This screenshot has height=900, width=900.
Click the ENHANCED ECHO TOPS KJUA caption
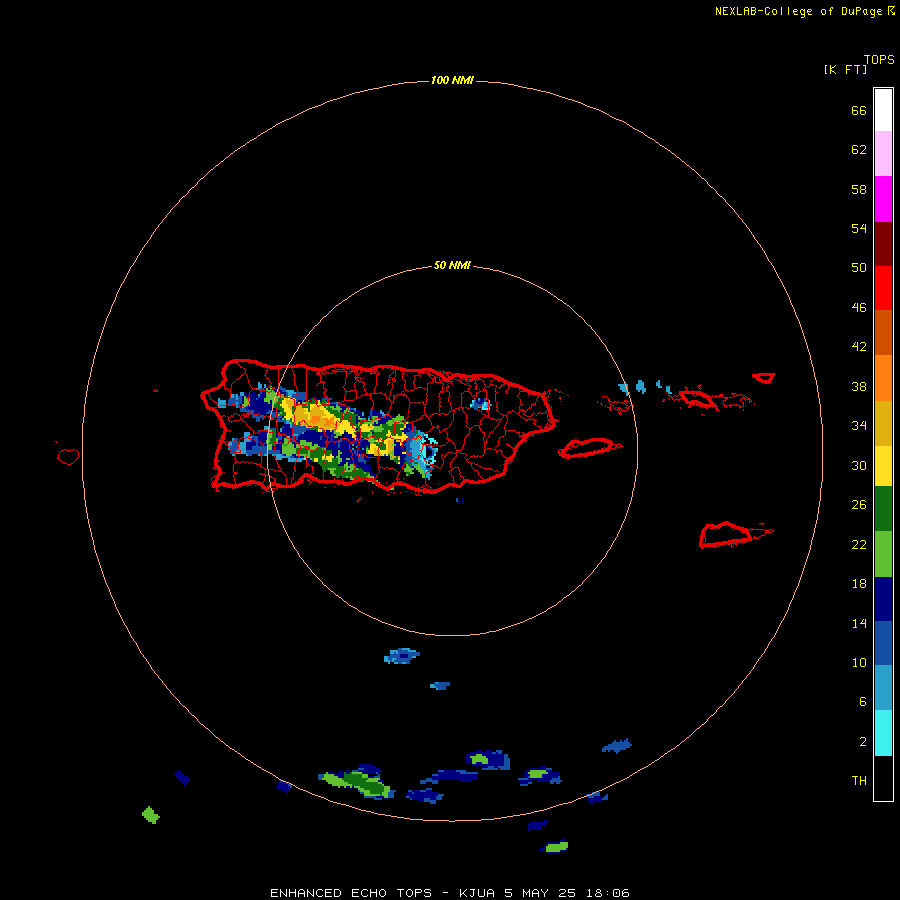[450, 893]
